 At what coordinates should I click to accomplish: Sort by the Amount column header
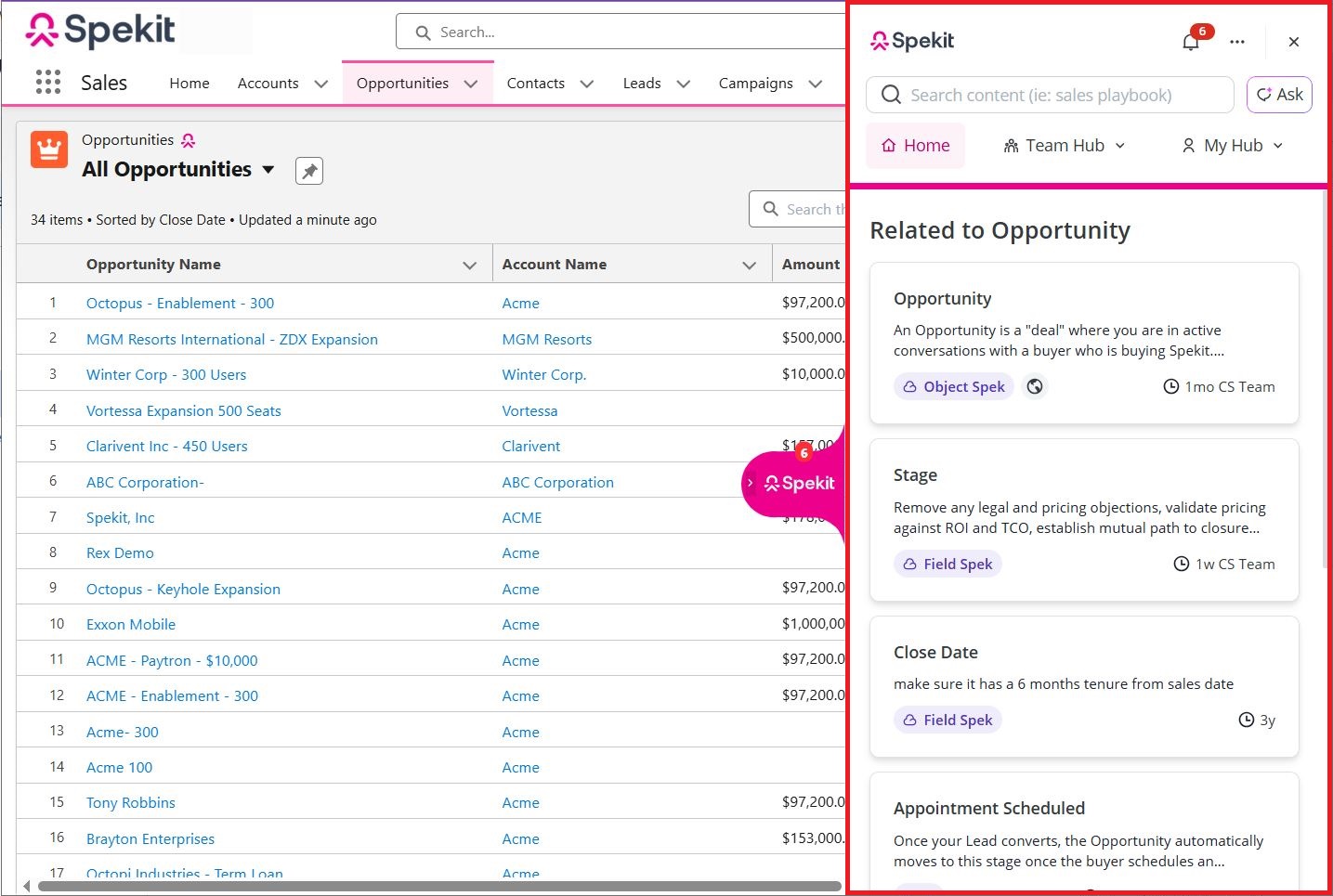[811, 264]
